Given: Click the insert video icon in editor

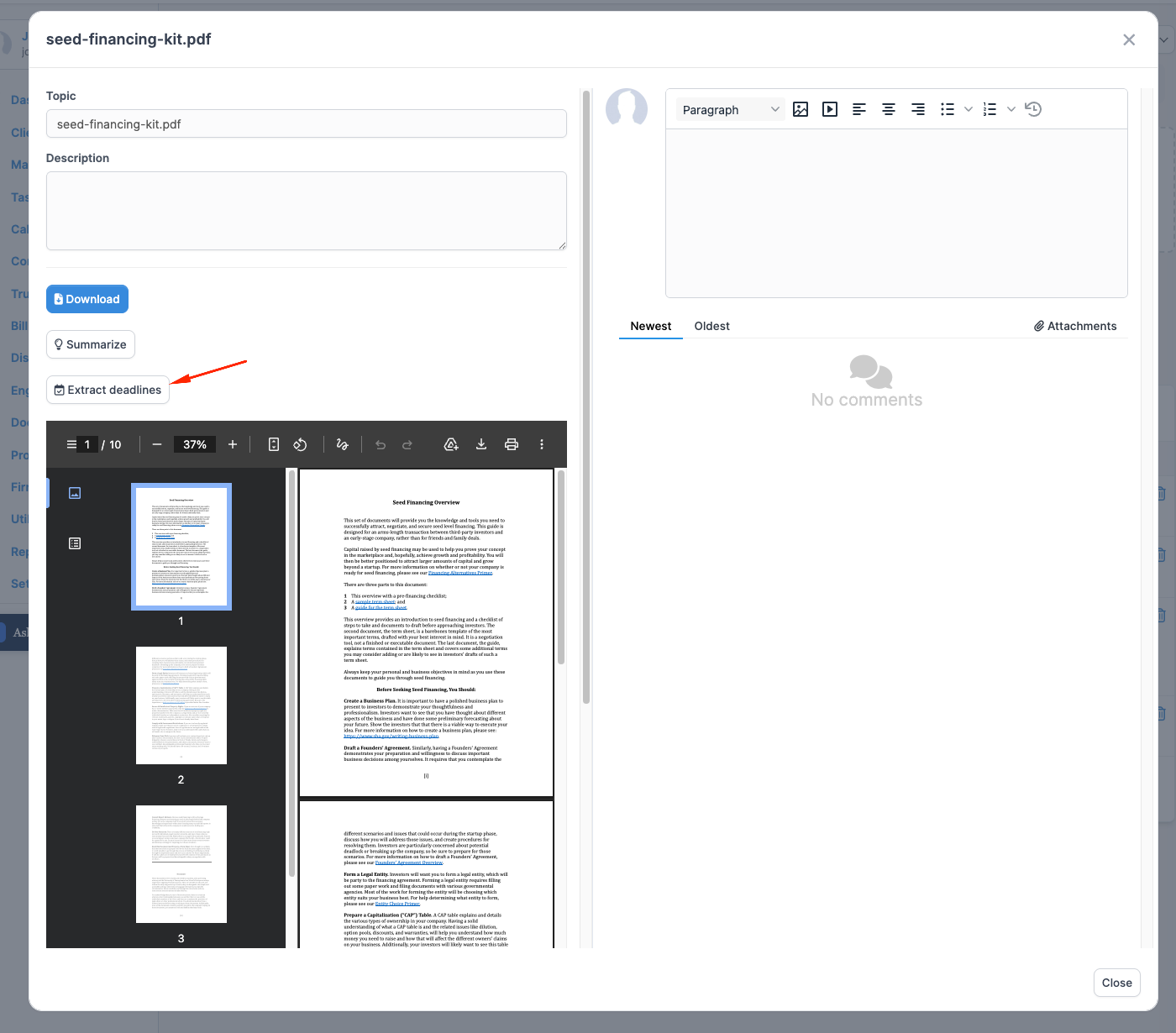Looking at the screenshot, I should click(x=830, y=109).
